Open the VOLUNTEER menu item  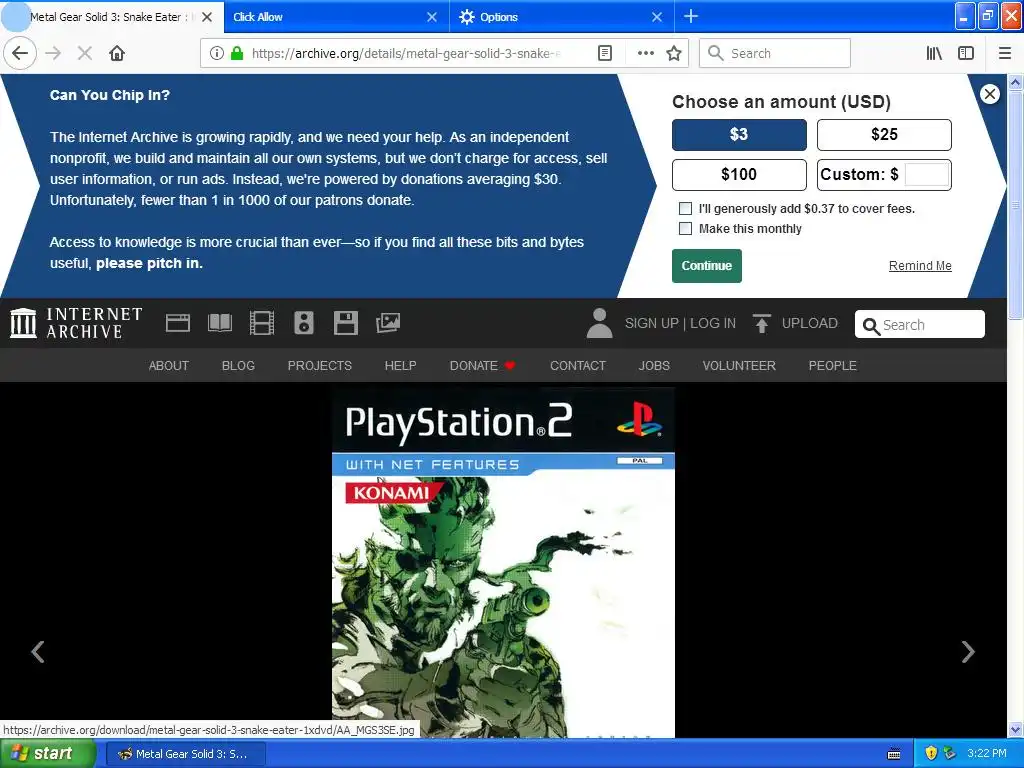739,366
